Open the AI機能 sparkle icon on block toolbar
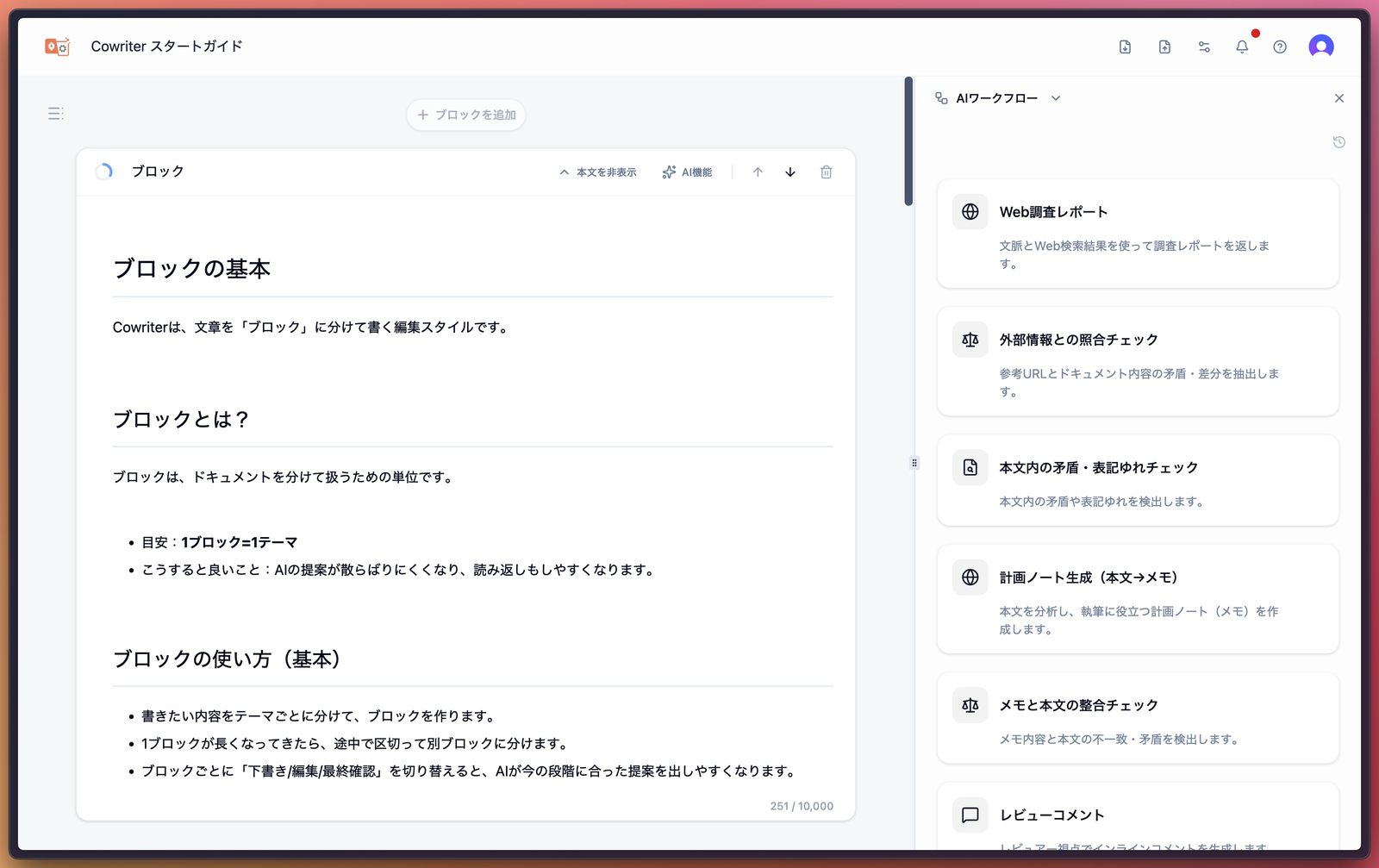Image resolution: width=1379 pixels, height=868 pixels. coord(669,172)
